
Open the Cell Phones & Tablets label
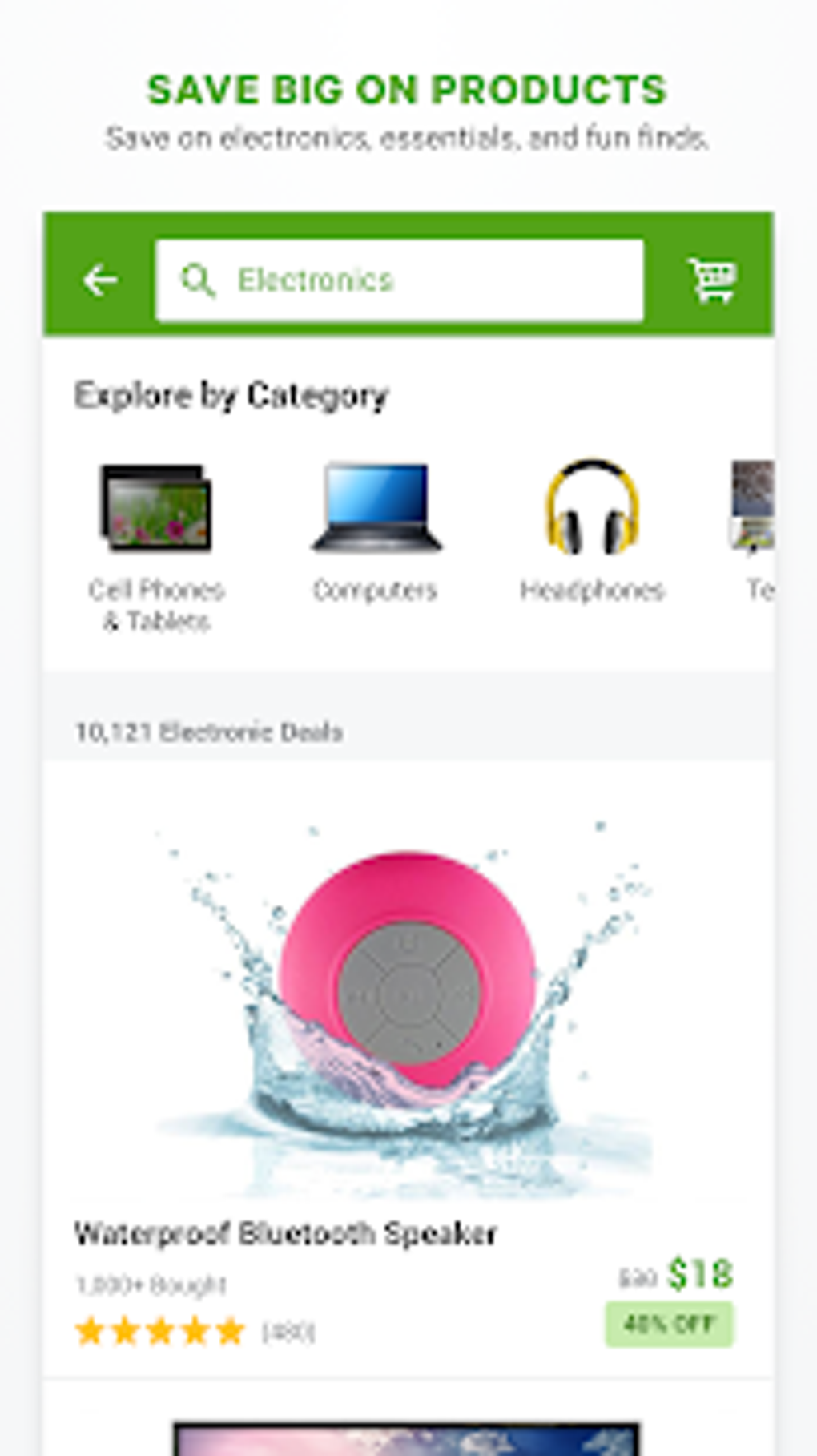(x=157, y=605)
